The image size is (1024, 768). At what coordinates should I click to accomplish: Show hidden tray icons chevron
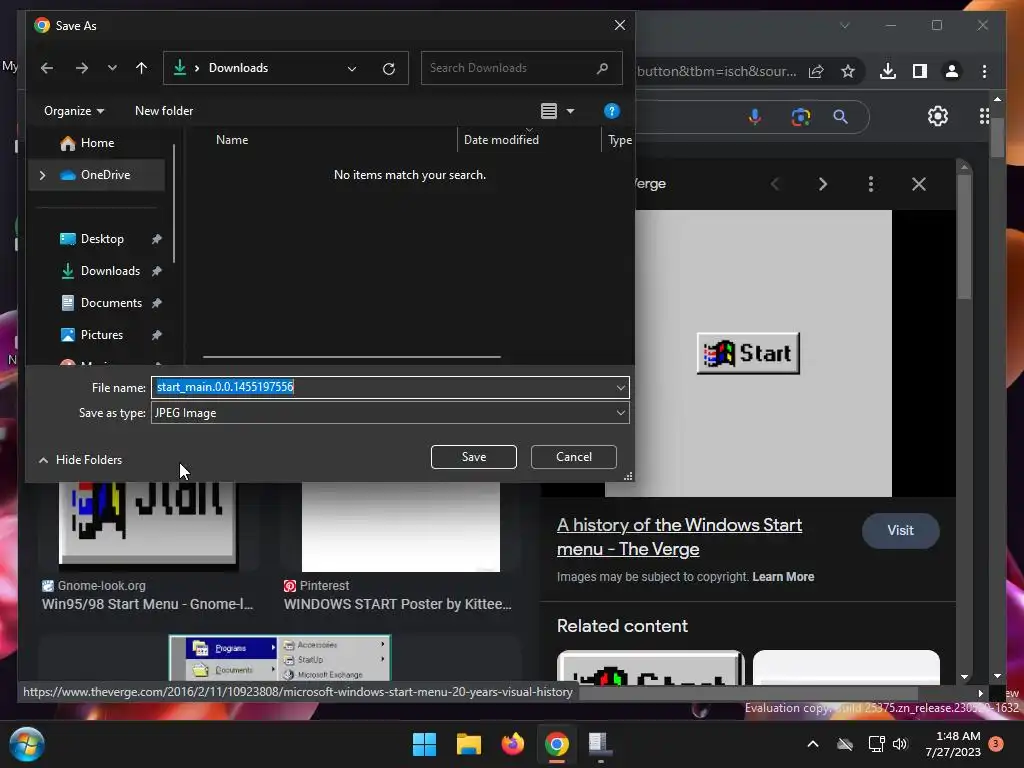(x=812, y=744)
